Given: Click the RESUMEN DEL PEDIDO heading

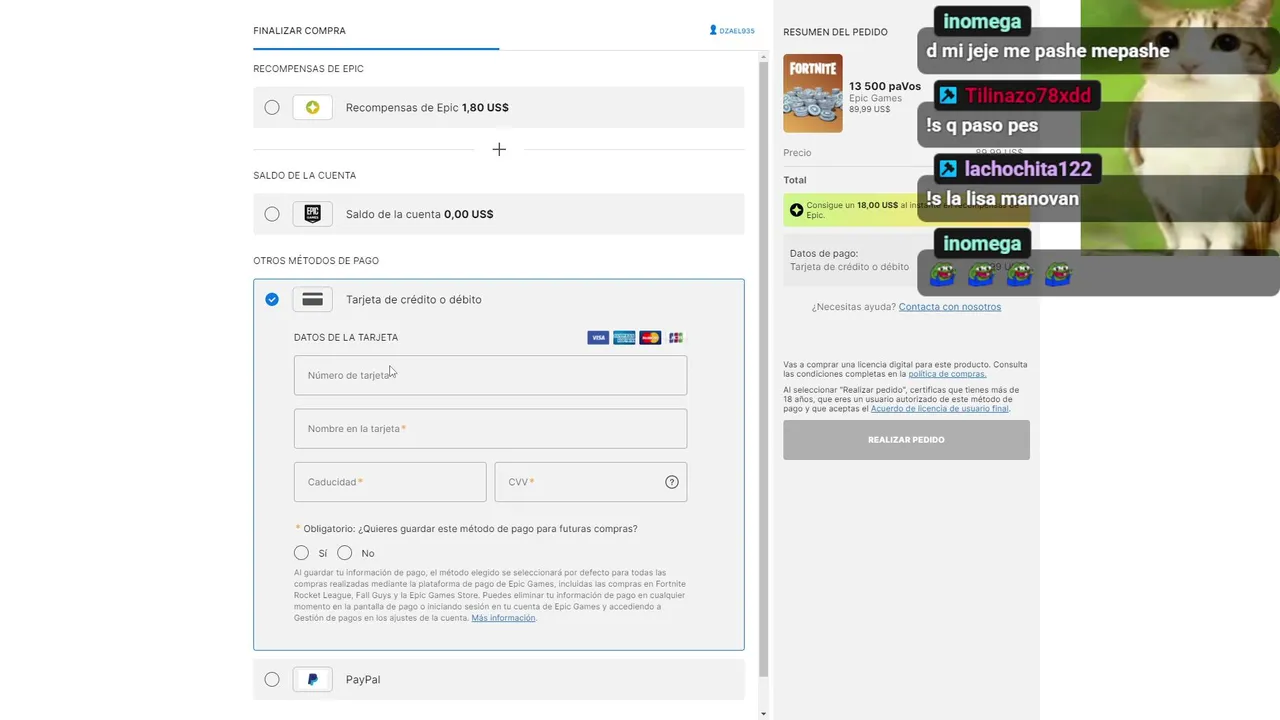Looking at the screenshot, I should (x=835, y=32).
